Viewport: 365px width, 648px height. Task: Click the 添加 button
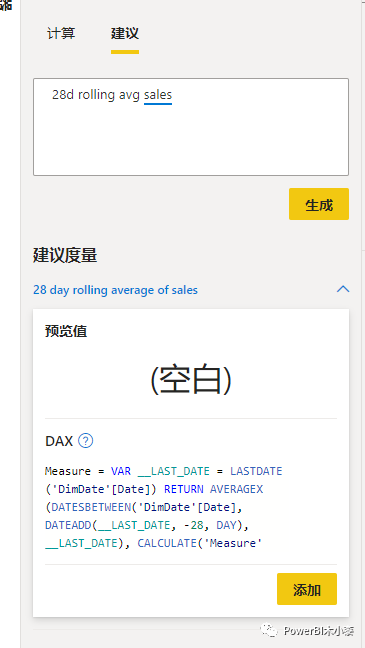(307, 589)
